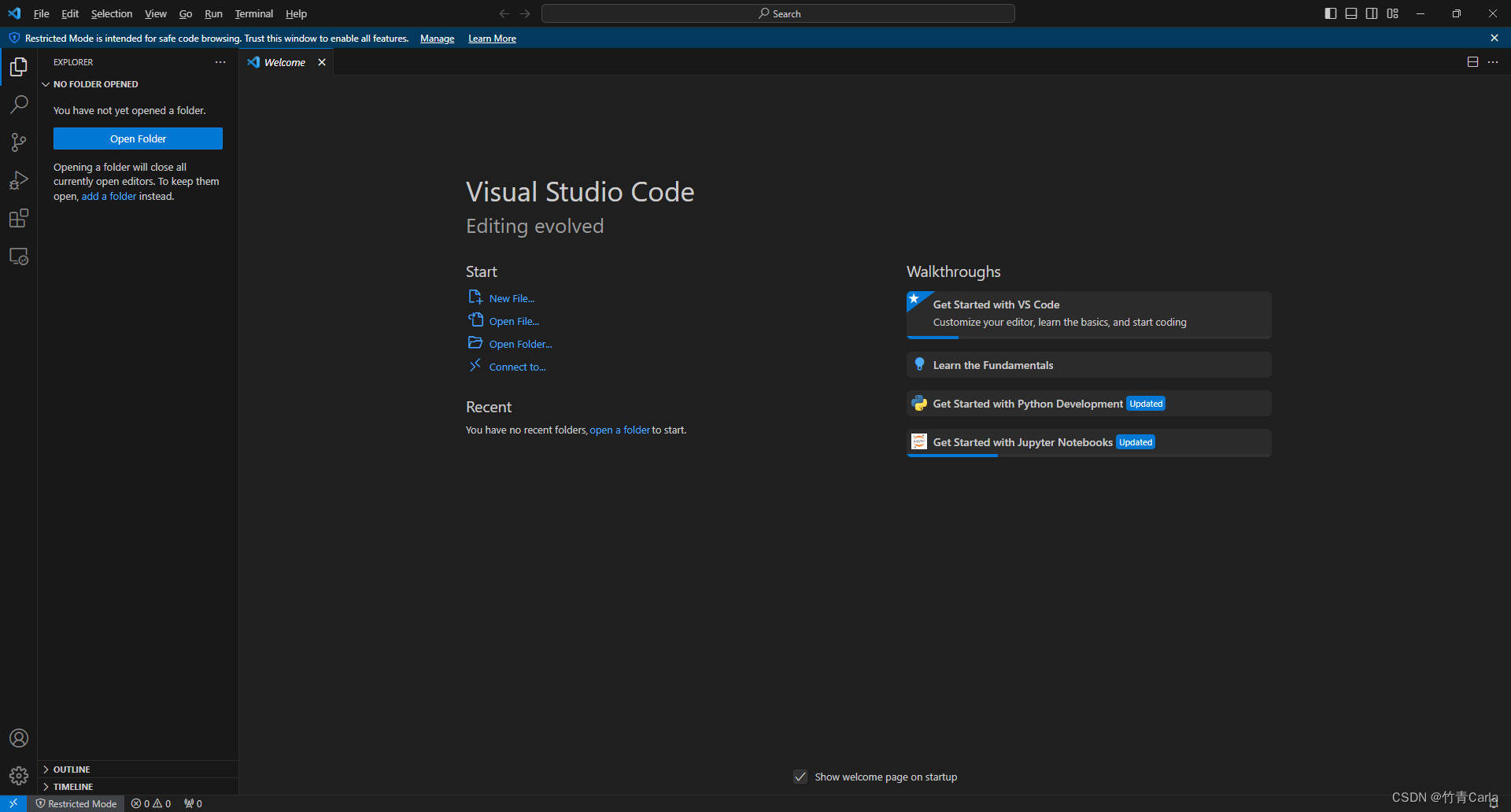Image resolution: width=1511 pixels, height=812 pixels.
Task: Open the Source Control view
Action: tap(19, 142)
